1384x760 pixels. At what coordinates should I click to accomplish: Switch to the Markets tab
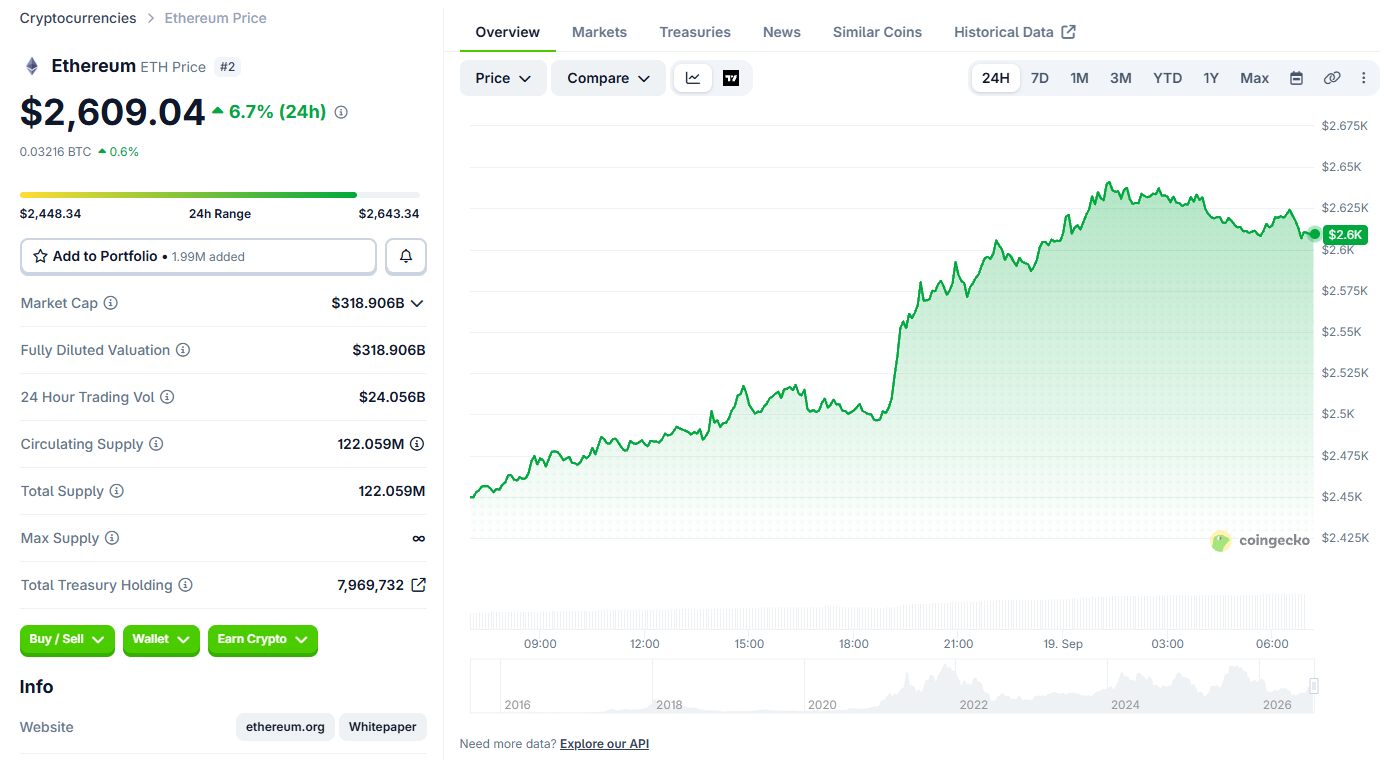click(599, 32)
